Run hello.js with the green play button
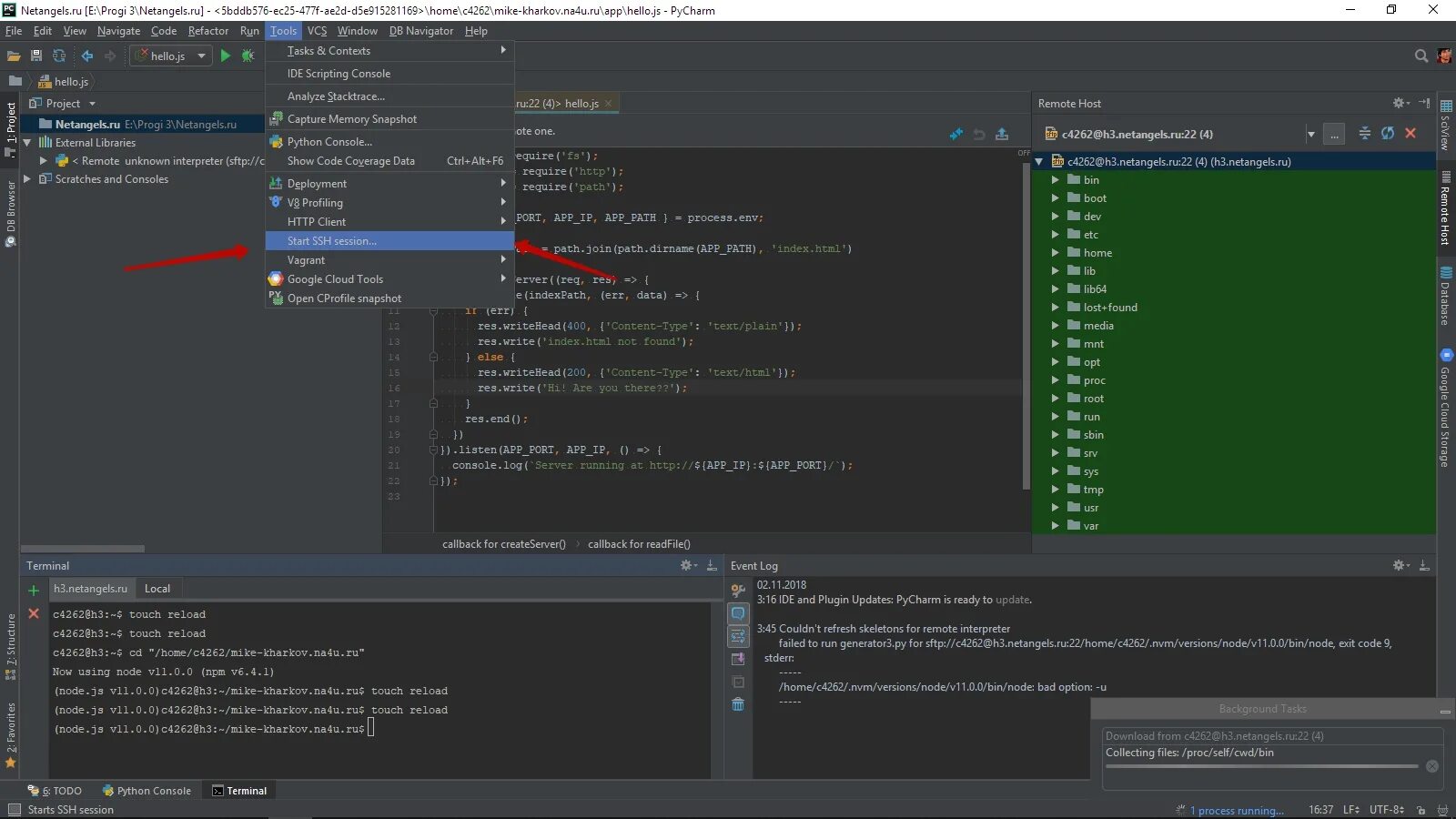This screenshot has width=1456, height=819. 226,56
